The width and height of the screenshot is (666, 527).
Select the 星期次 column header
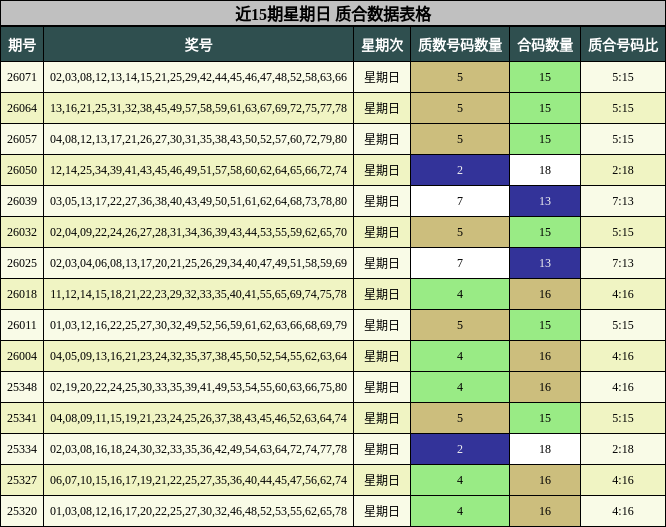(382, 45)
